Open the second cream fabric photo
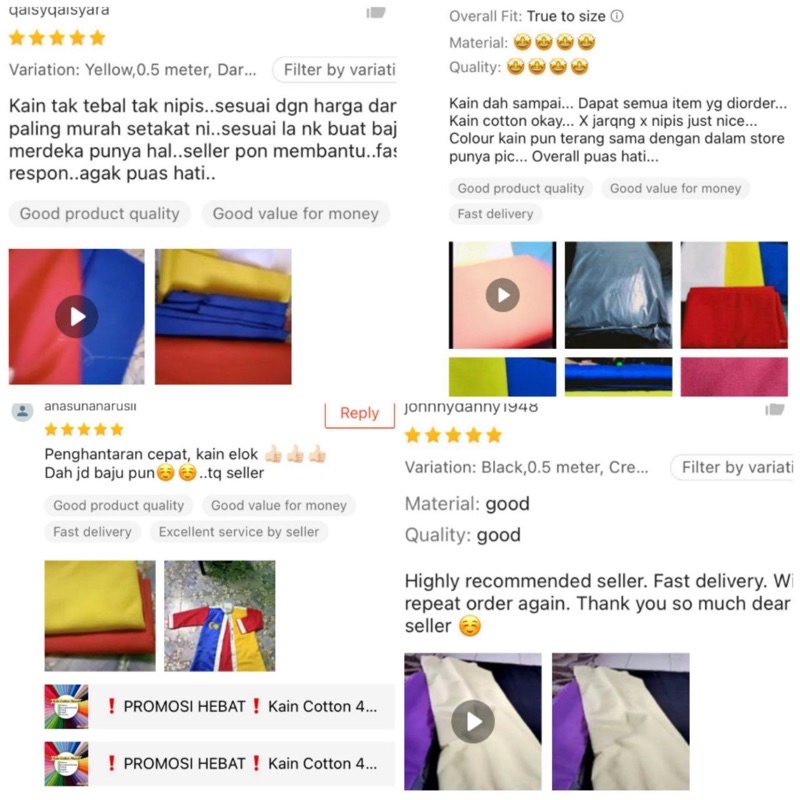The height and width of the screenshot is (800, 800). (620, 721)
